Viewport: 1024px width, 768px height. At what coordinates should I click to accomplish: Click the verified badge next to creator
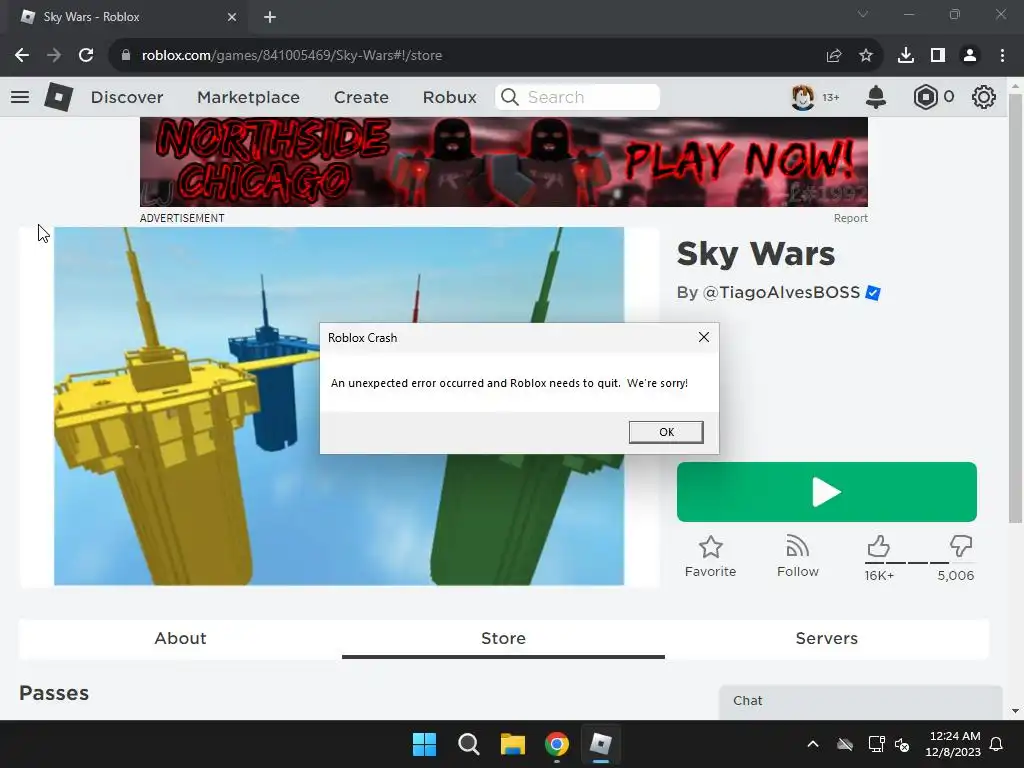pyautogui.click(x=872, y=293)
